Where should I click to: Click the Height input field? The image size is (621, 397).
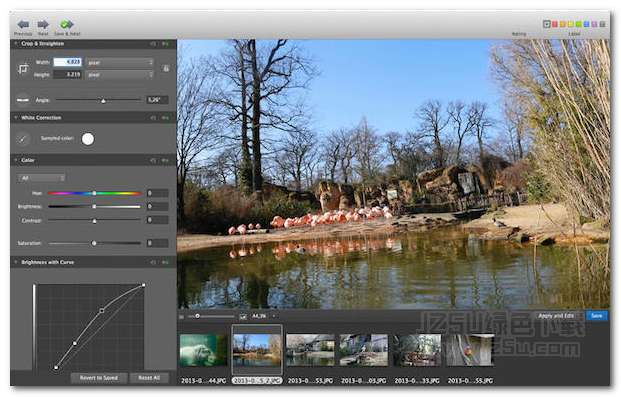[68, 74]
